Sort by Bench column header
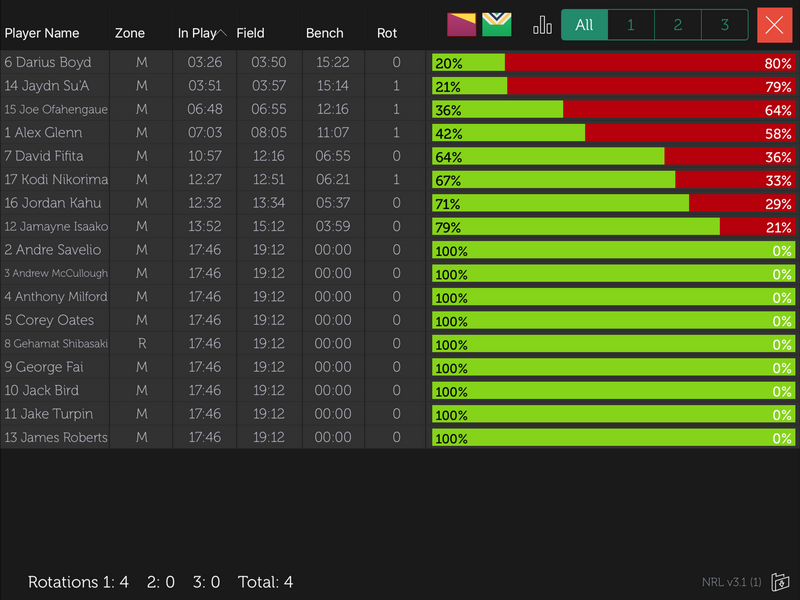This screenshot has height=600, width=800. (324, 33)
